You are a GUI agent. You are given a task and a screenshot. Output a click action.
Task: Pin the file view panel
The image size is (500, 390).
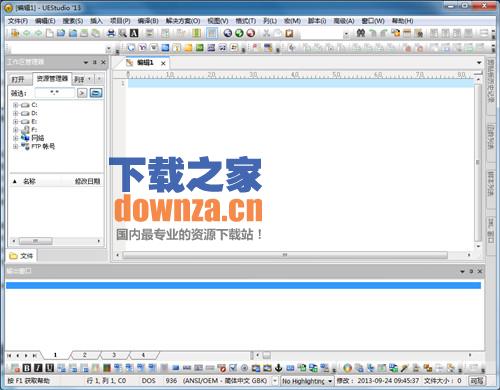95,62
